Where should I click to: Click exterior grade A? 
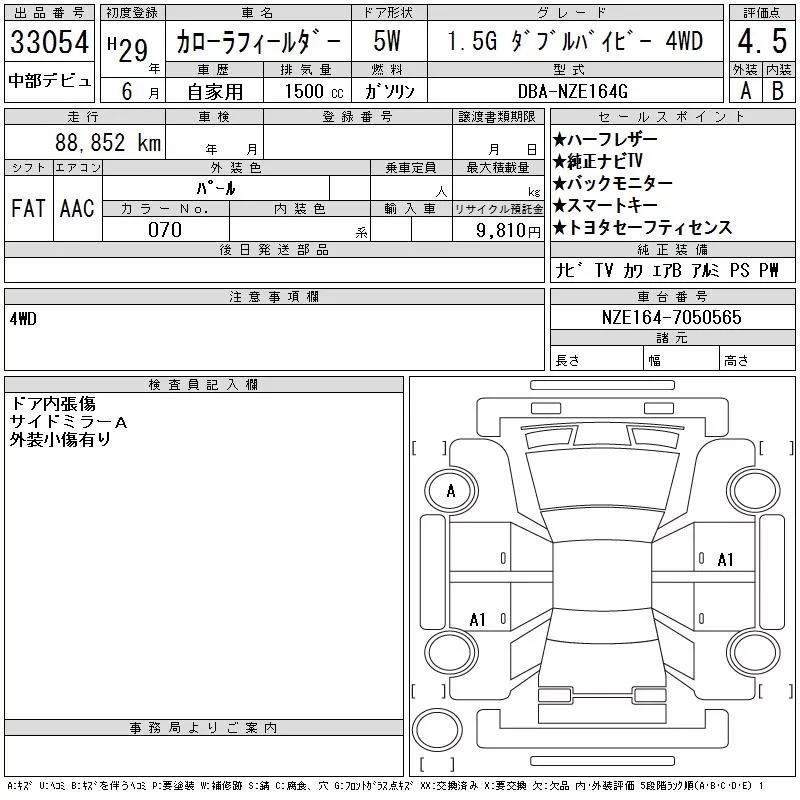click(x=745, y=91)
